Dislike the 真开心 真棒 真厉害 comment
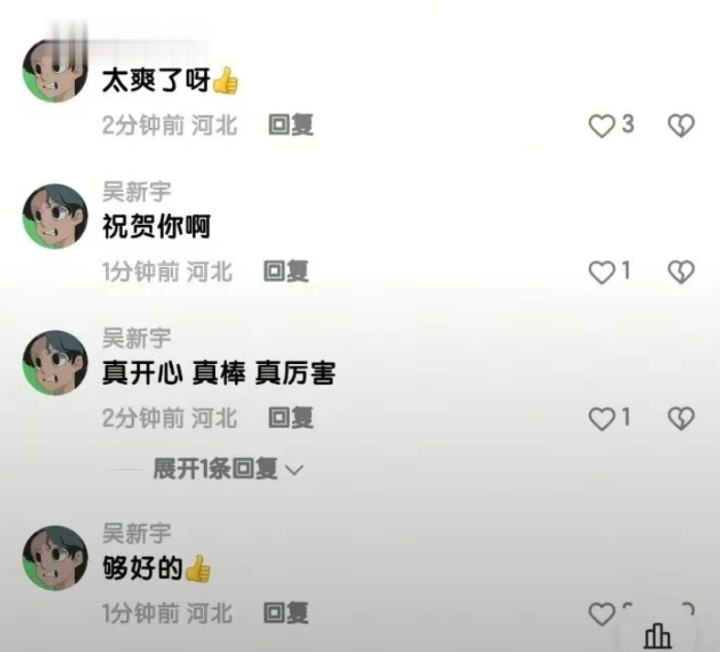This screenshot has width=720, height=652. 681,419
